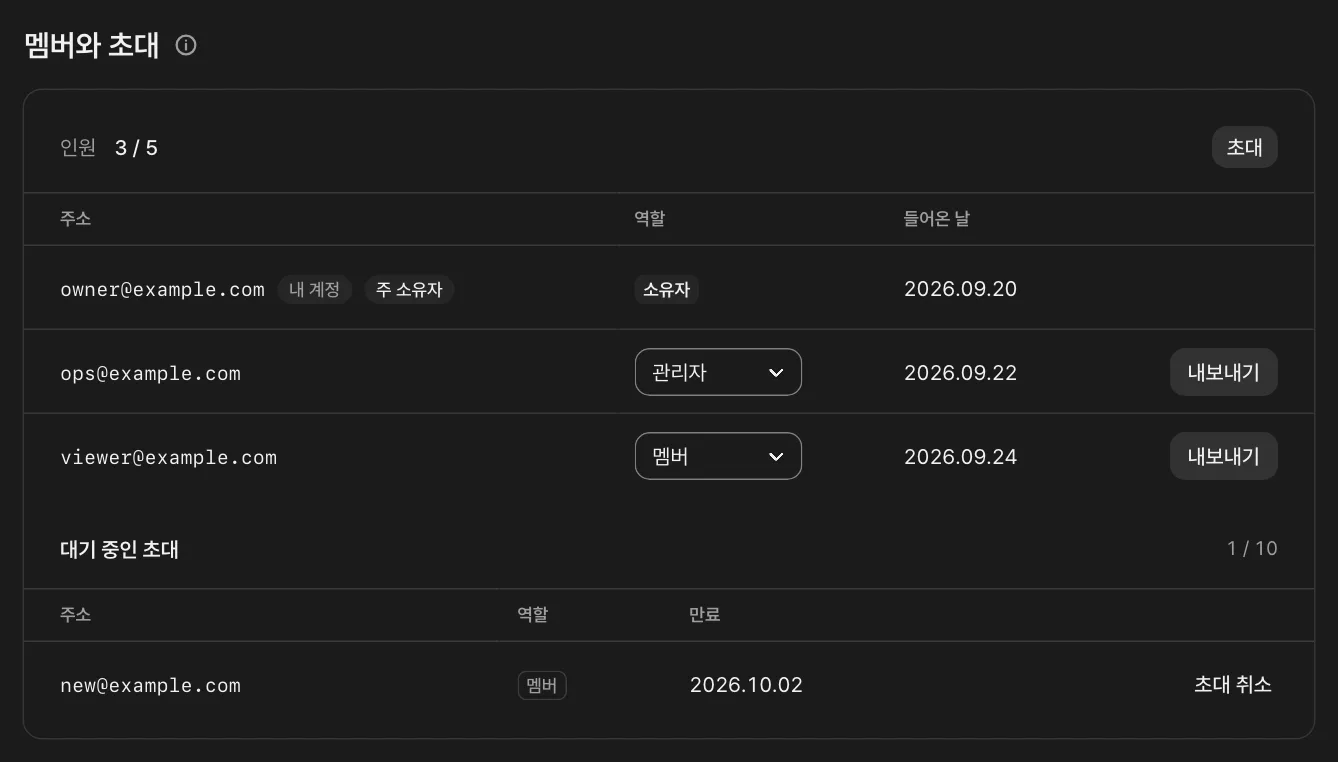Select new@example.com pending address
Viewport: 1338px width, 762px height.
[150, 686]
